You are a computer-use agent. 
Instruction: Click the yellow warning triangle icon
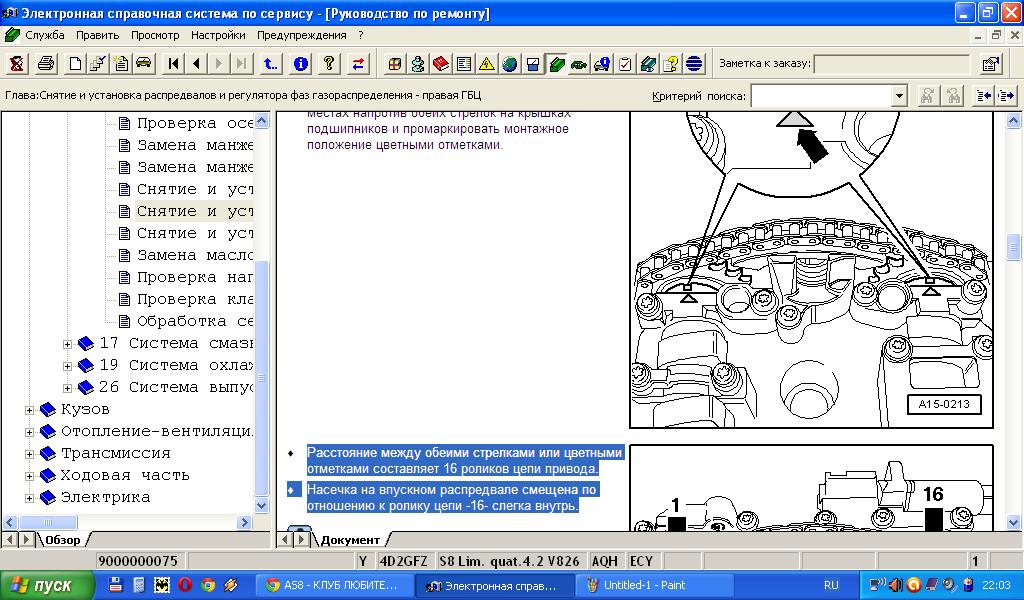(486, 64)
